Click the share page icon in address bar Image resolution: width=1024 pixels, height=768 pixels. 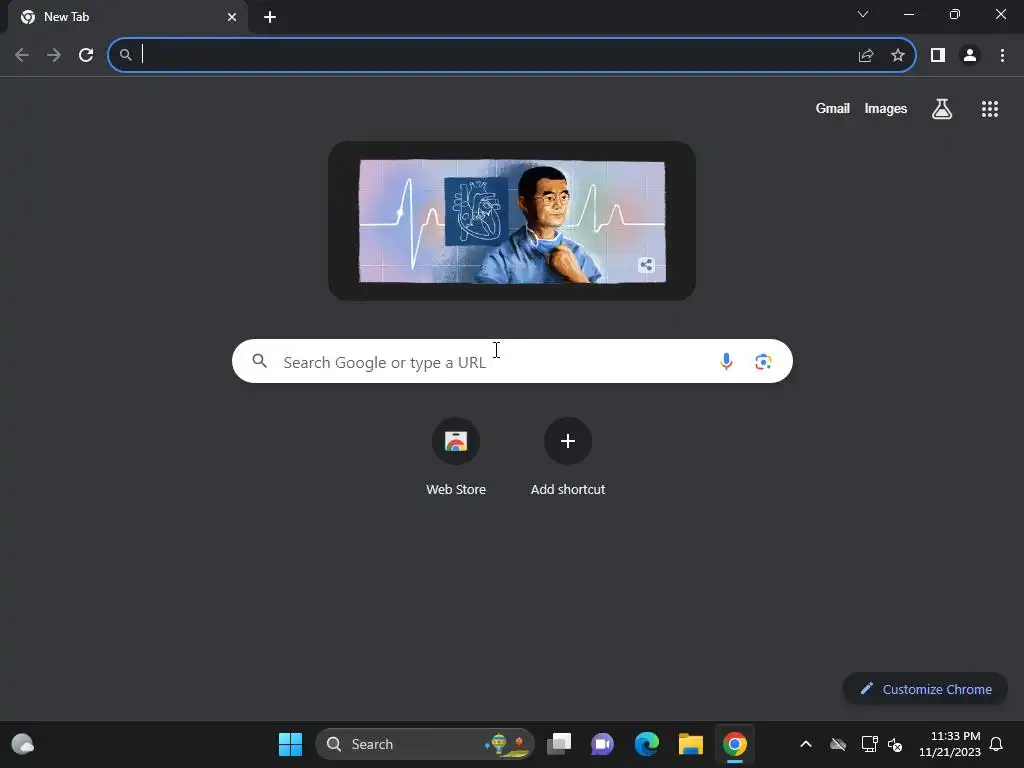point(866,56)
